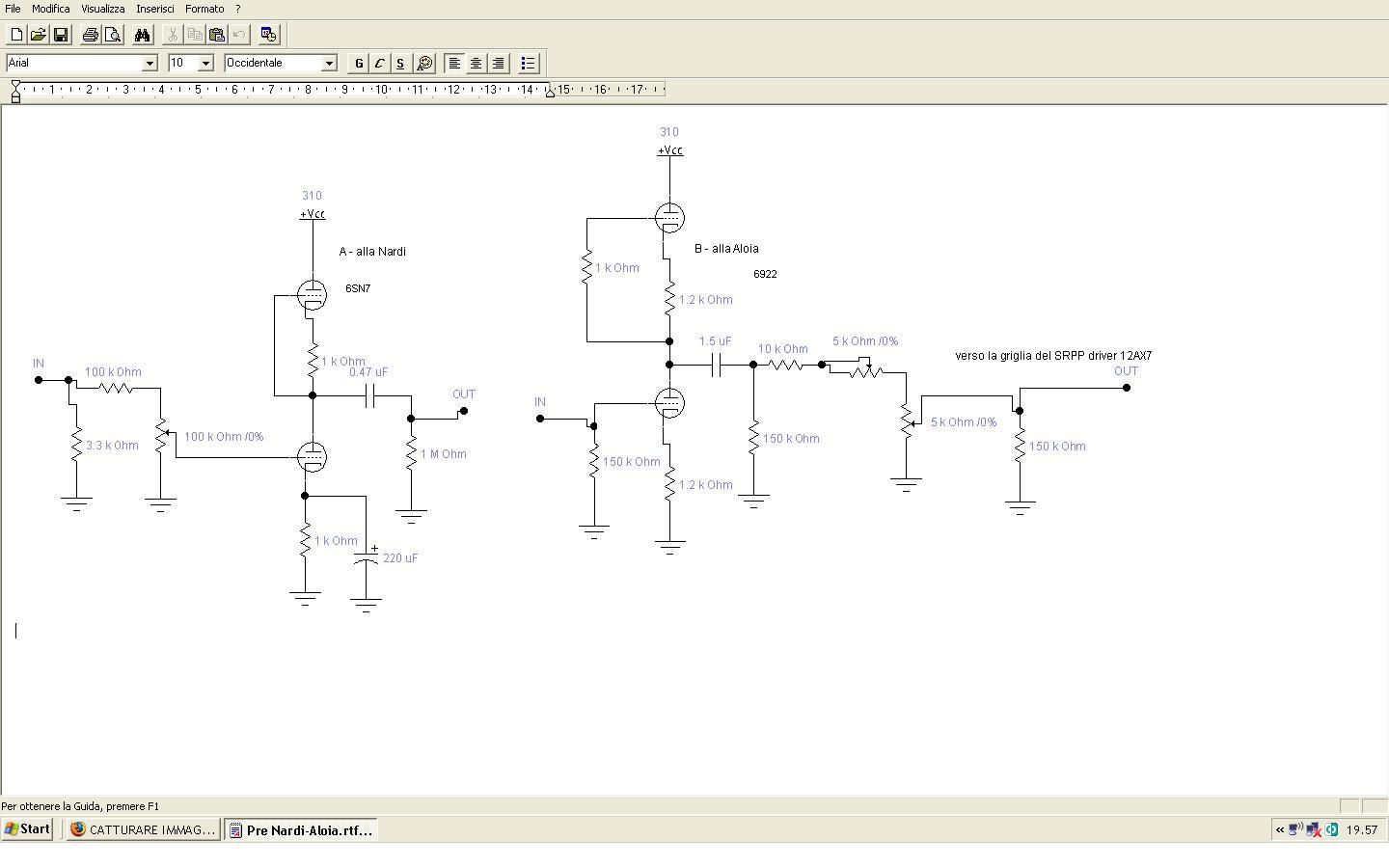The height and width of the screenshot is (868, 1389).
Task: Click disconnected network tray icon
Action: click(x=1314, y=829)
